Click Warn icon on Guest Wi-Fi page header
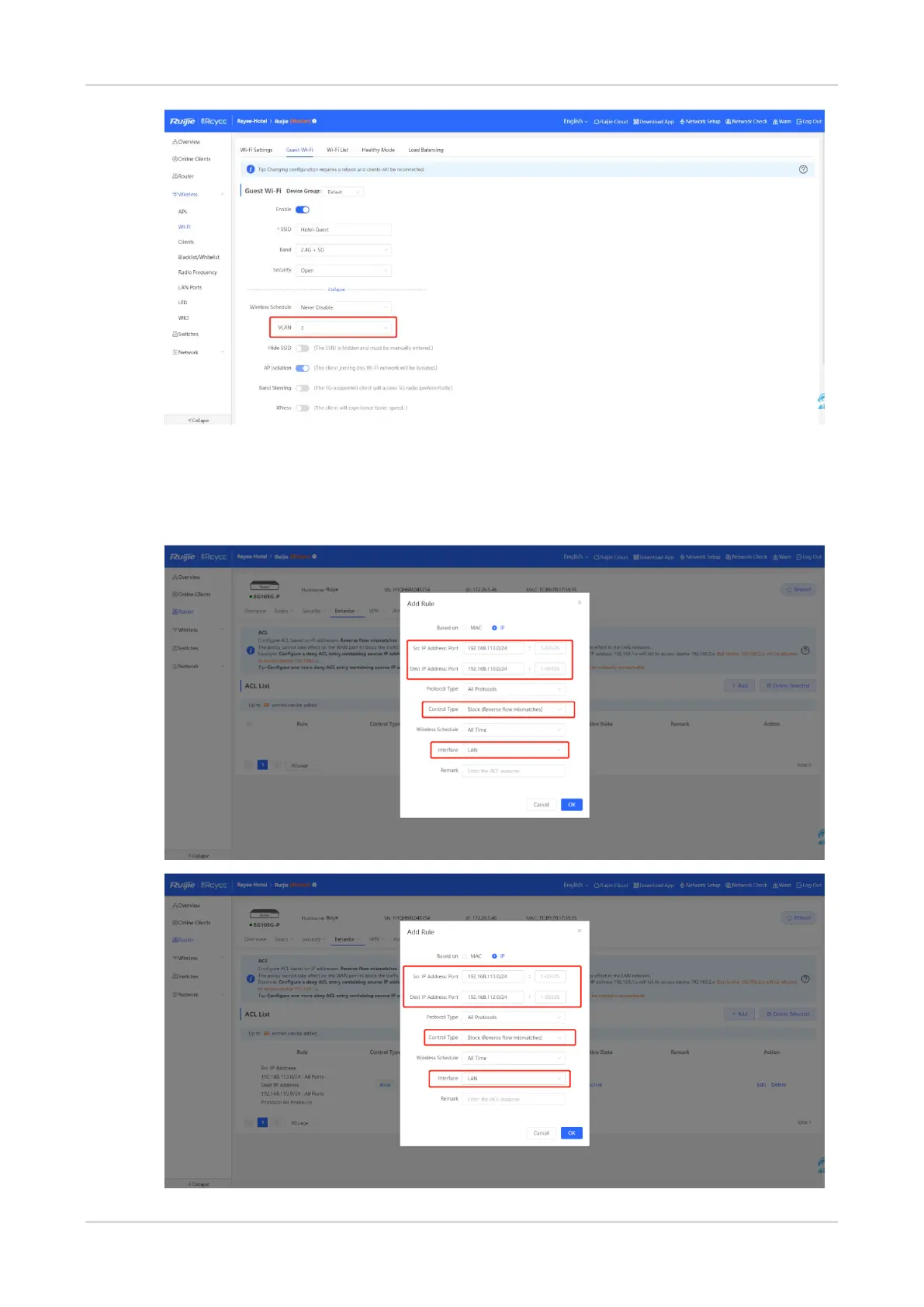Image resolution: width=924 pixels, height=1307 pixels. pos(775,122)
